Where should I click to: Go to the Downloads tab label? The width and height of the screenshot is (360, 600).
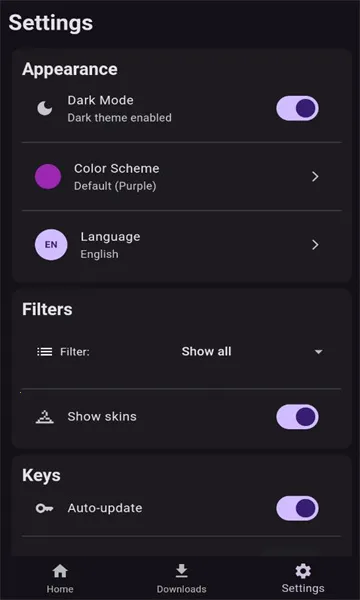[x=181, y=589]
